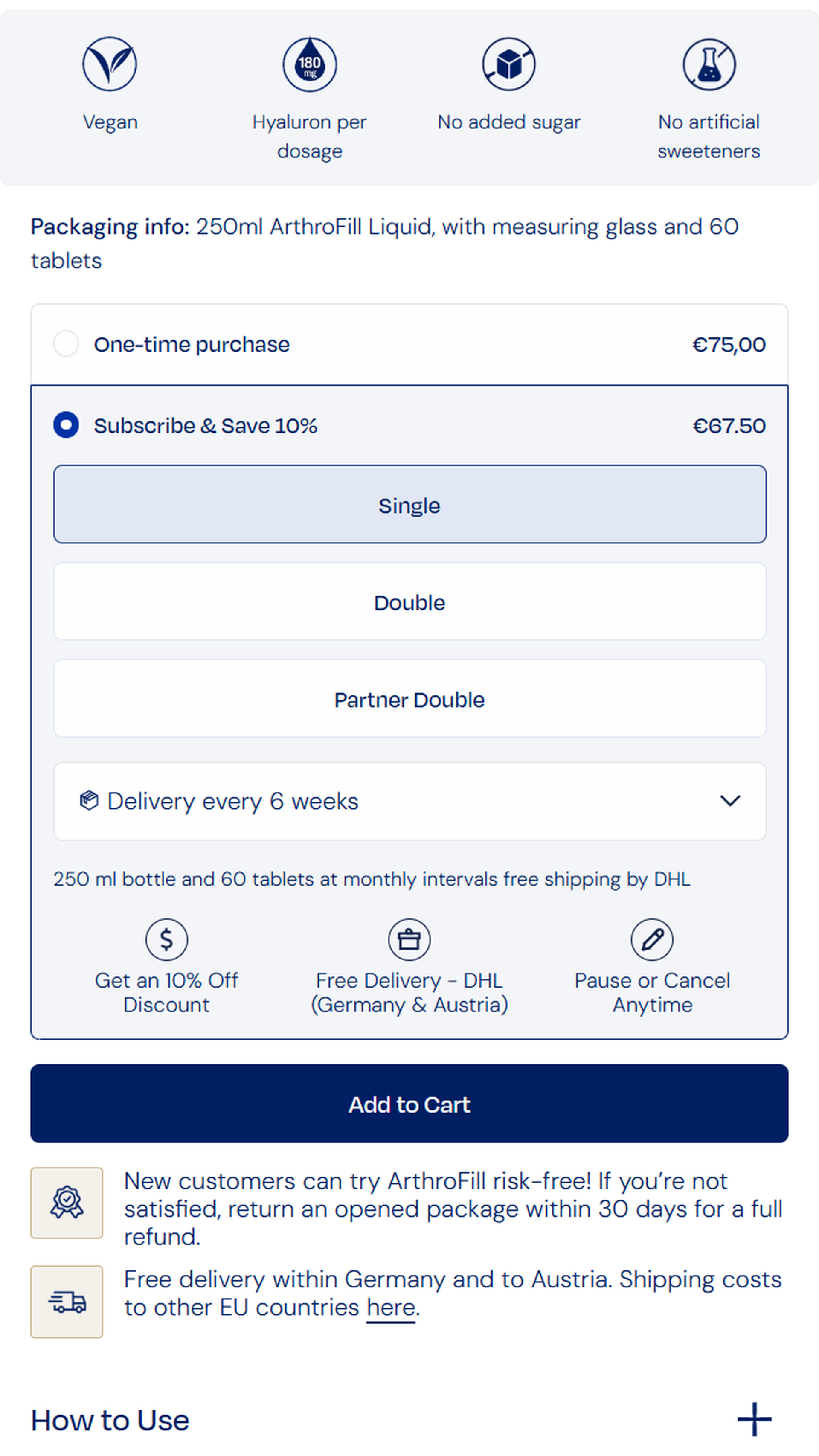The image size is (819, 1456).
Task: Click the €75,00 one-time purchase price
Action: click(x=729, y=344)
